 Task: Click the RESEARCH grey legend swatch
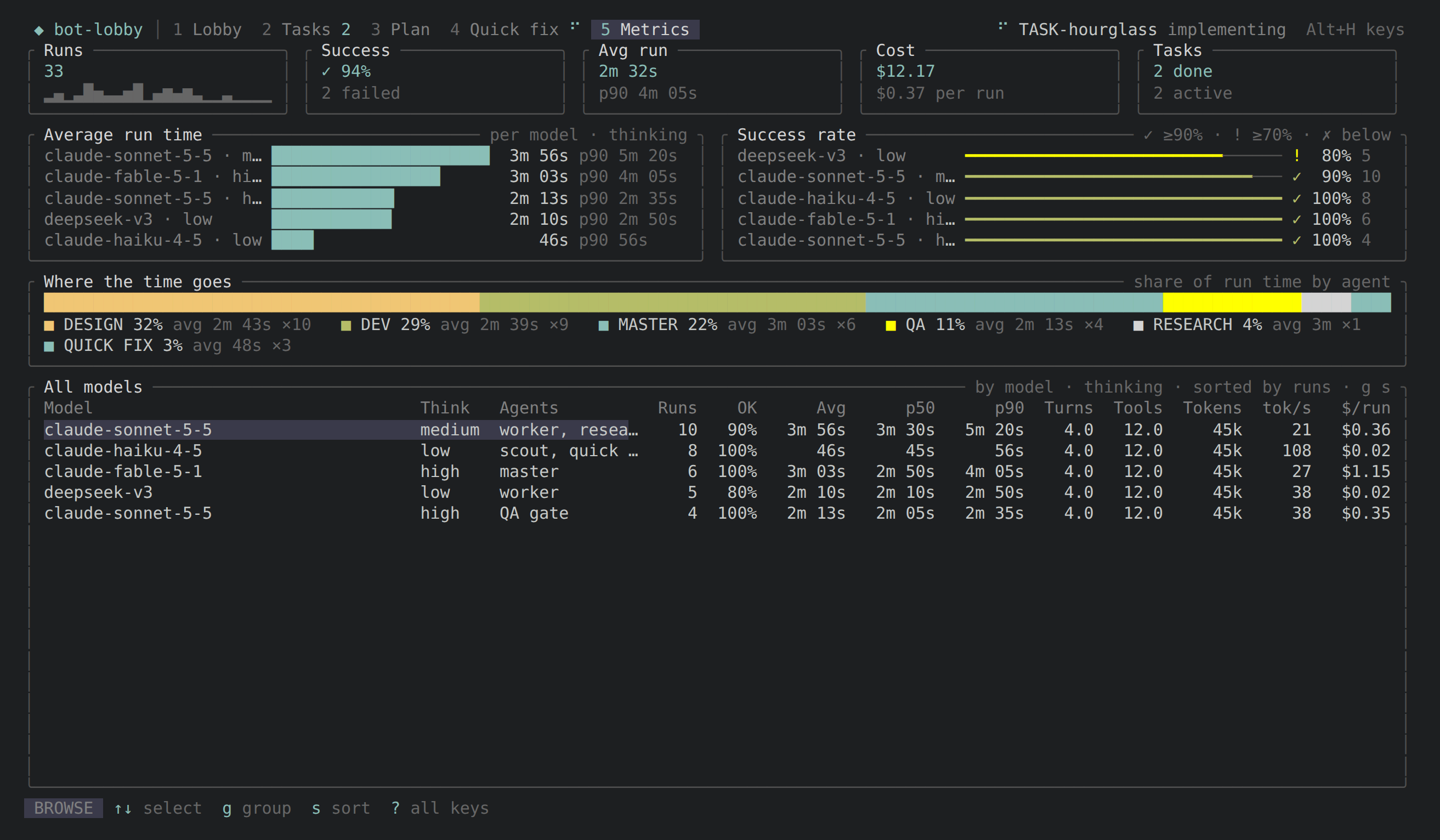1138,326
